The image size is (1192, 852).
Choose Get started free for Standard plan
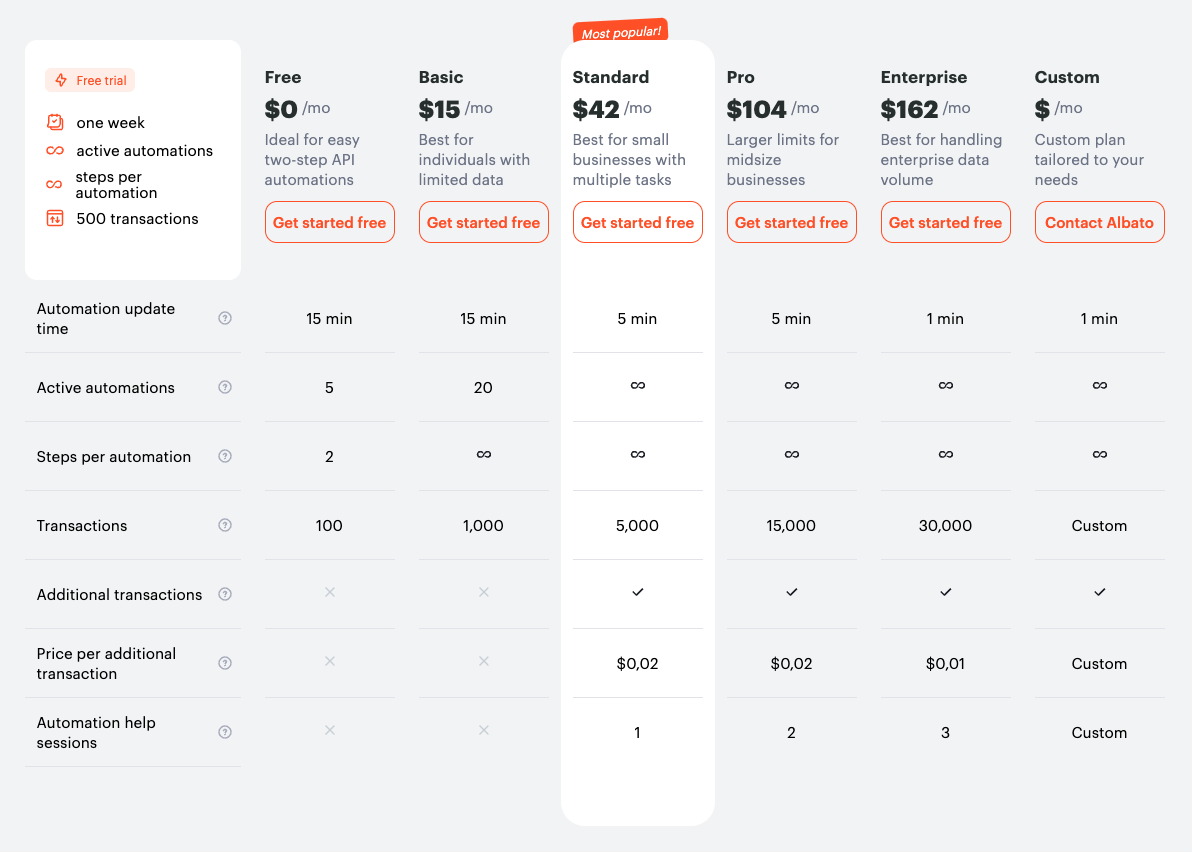[637, 222]
